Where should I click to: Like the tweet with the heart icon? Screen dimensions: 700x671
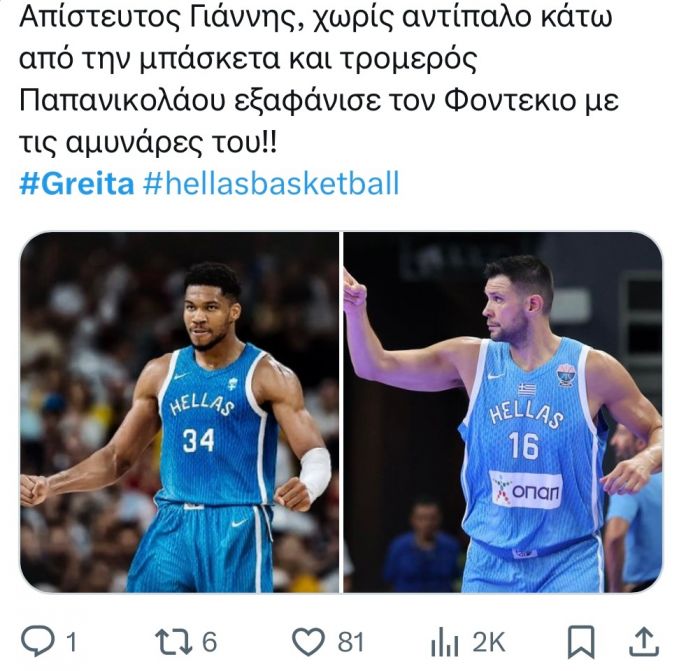pyautogui.click(x=308, y=642)
